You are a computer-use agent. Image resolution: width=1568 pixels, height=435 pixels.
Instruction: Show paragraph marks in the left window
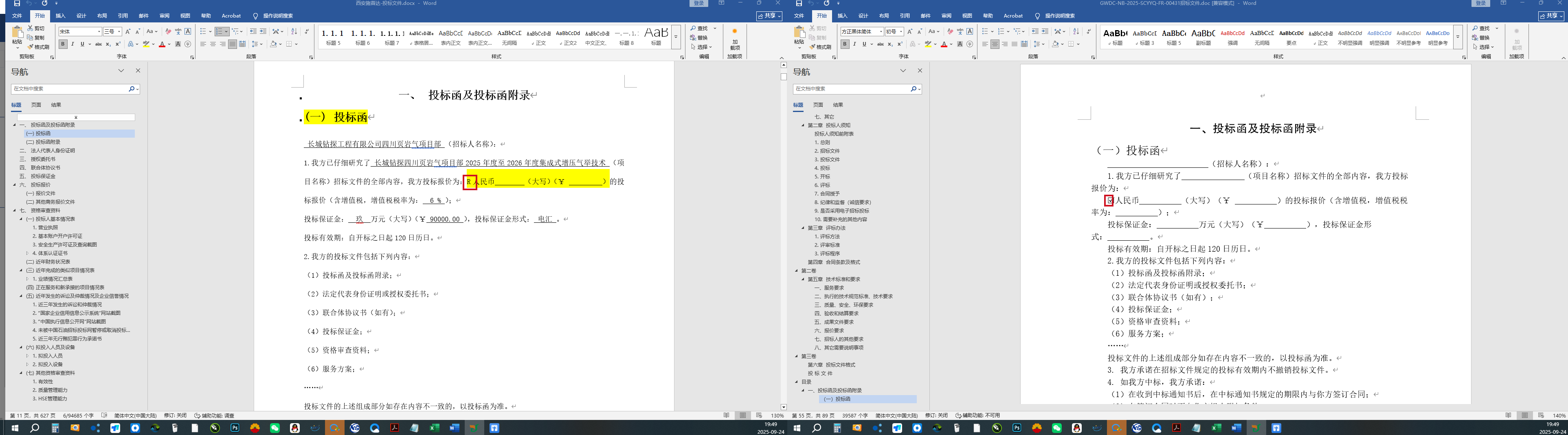[307, 32]
